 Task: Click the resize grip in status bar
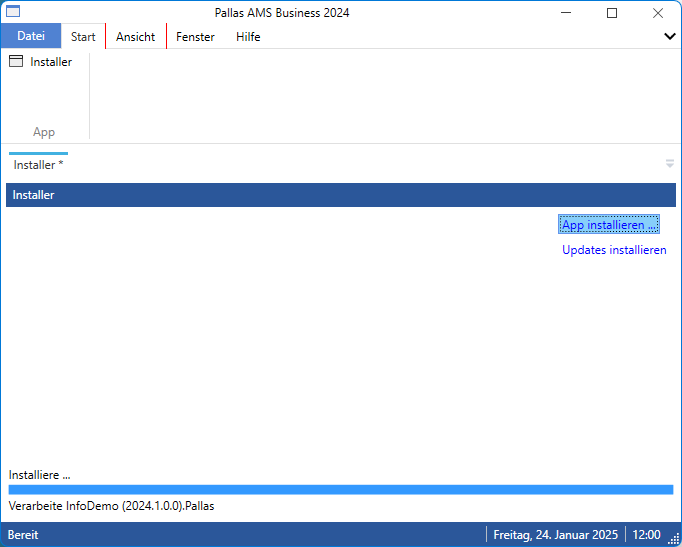pos(673,538)
